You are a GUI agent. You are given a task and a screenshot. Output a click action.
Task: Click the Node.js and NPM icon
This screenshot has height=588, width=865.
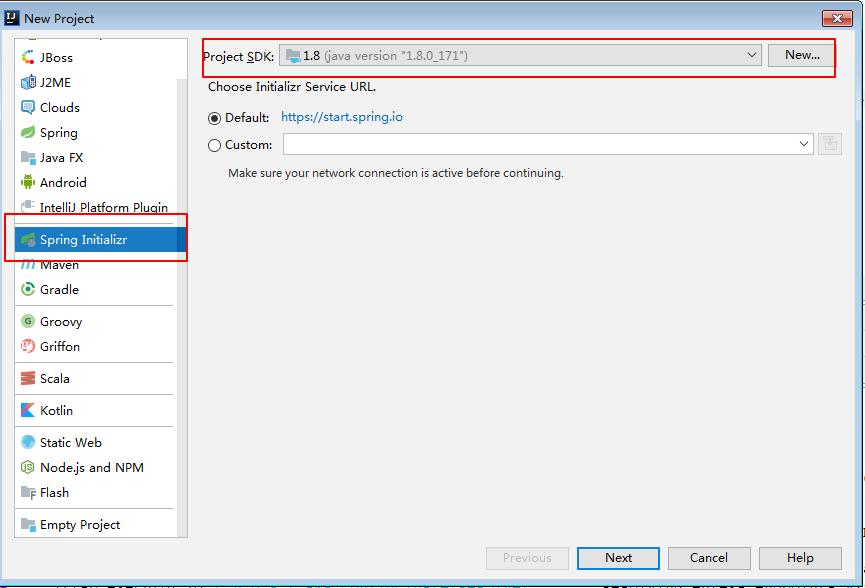tap(28, 467)
